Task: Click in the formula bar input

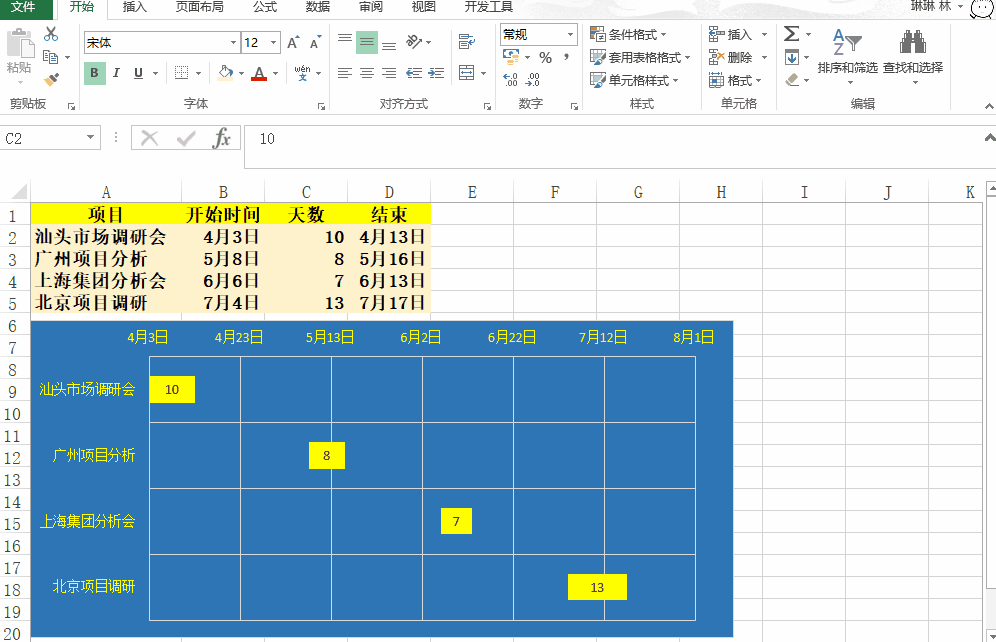Action: 614,146
